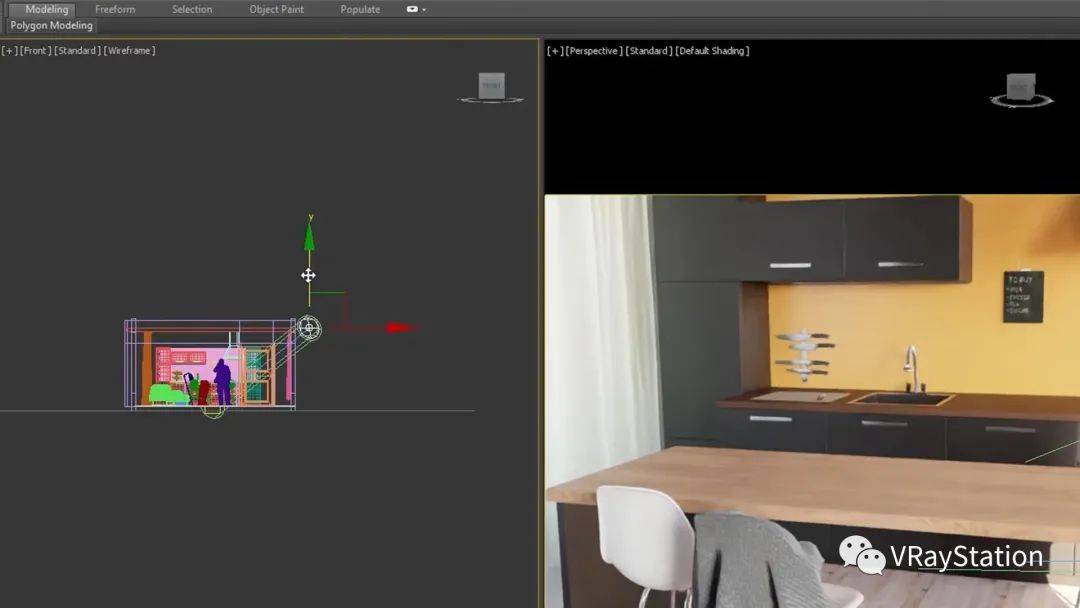This screenshot has width=1080, height=608.
Task: Open the Populate ribbon tab
Action: point(360,10)
